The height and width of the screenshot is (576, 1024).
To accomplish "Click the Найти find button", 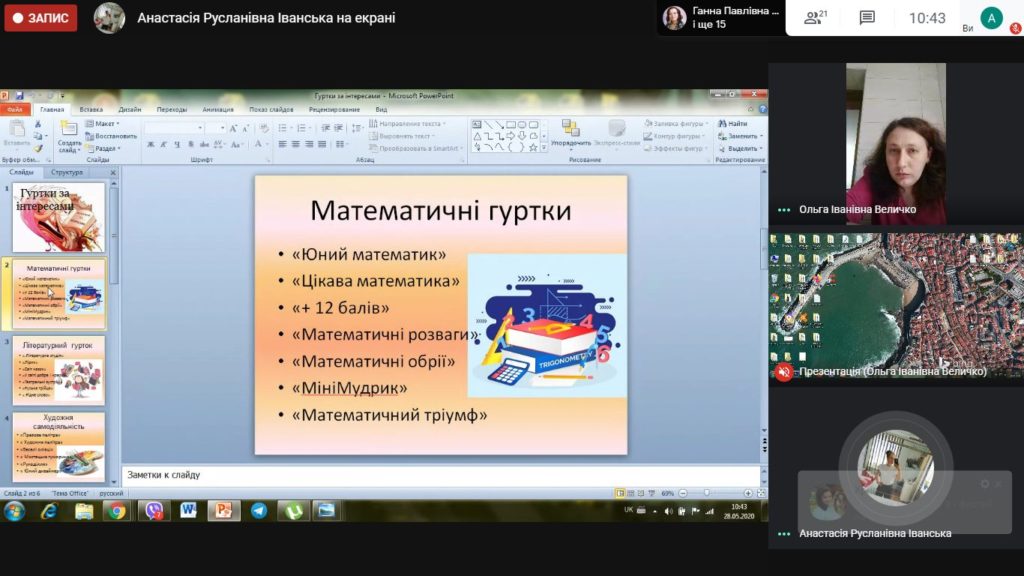I will (x=733, y=123).
